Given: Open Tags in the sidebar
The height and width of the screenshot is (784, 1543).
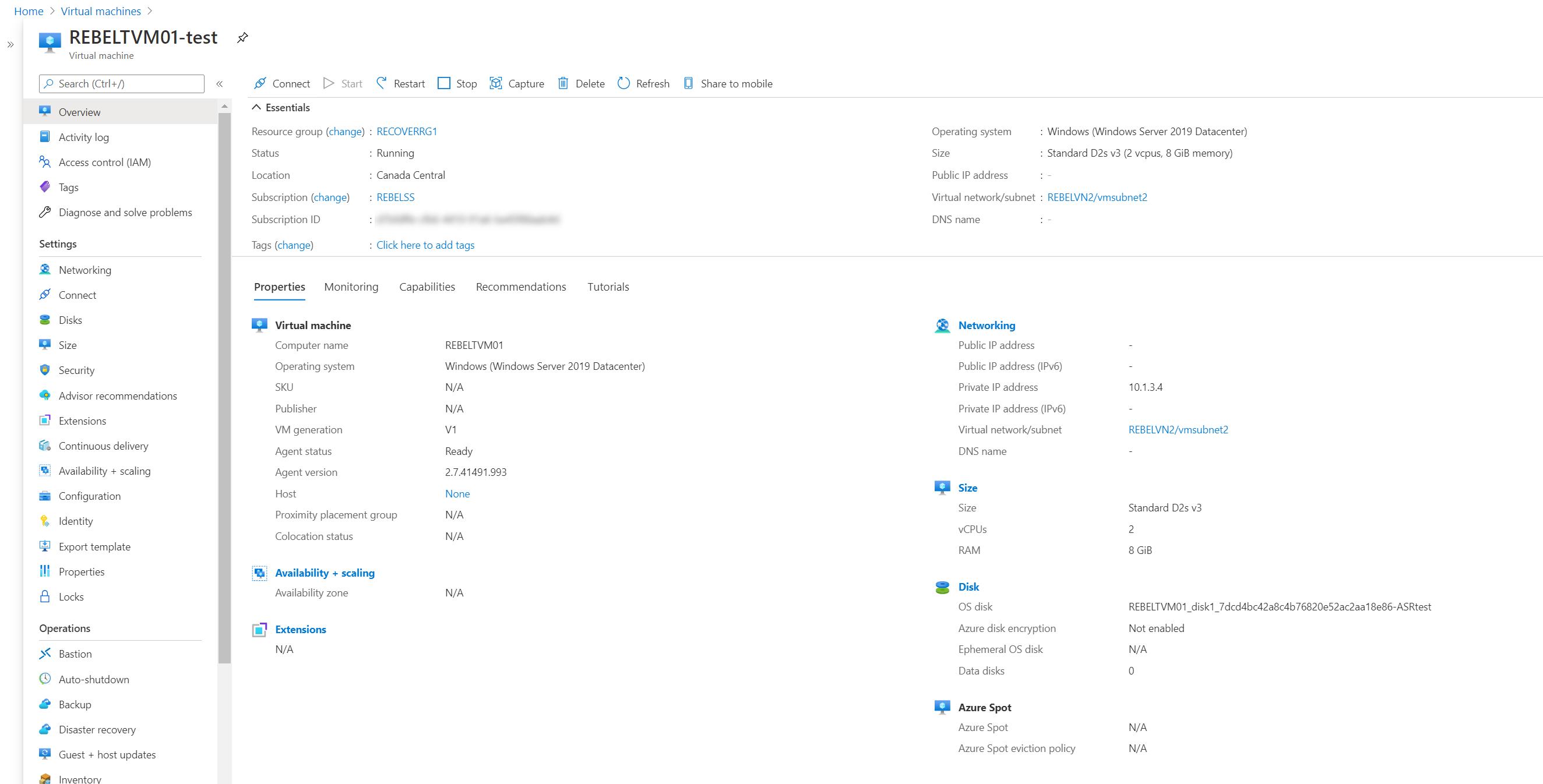Looking at the screenshot, I should click(x=68, y=188).
